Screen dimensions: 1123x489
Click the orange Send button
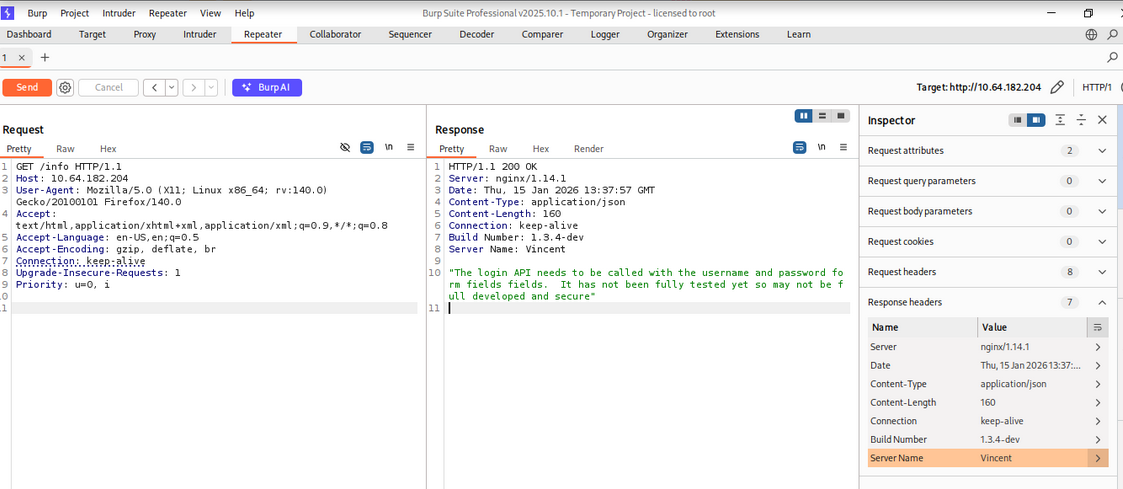click(x=27, y=88)
